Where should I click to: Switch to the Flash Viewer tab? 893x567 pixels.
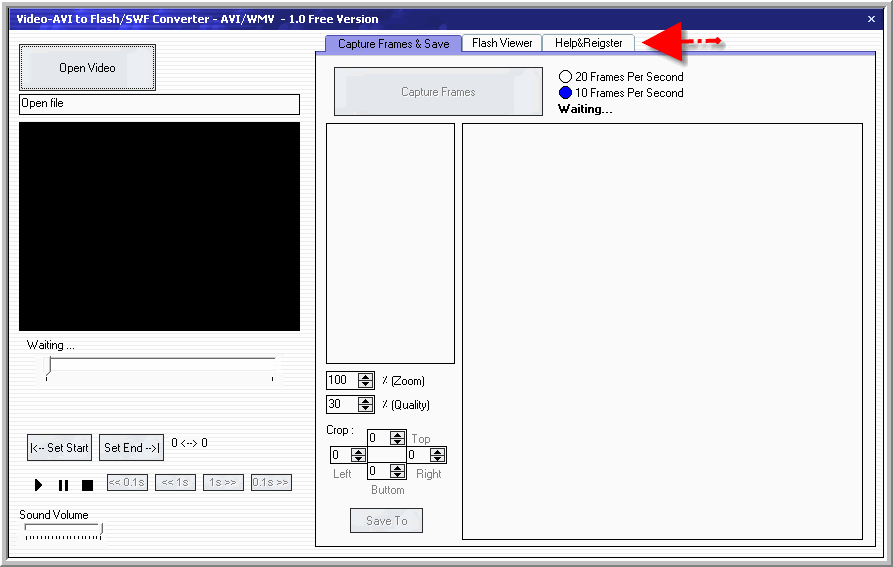tap(502, 43)
